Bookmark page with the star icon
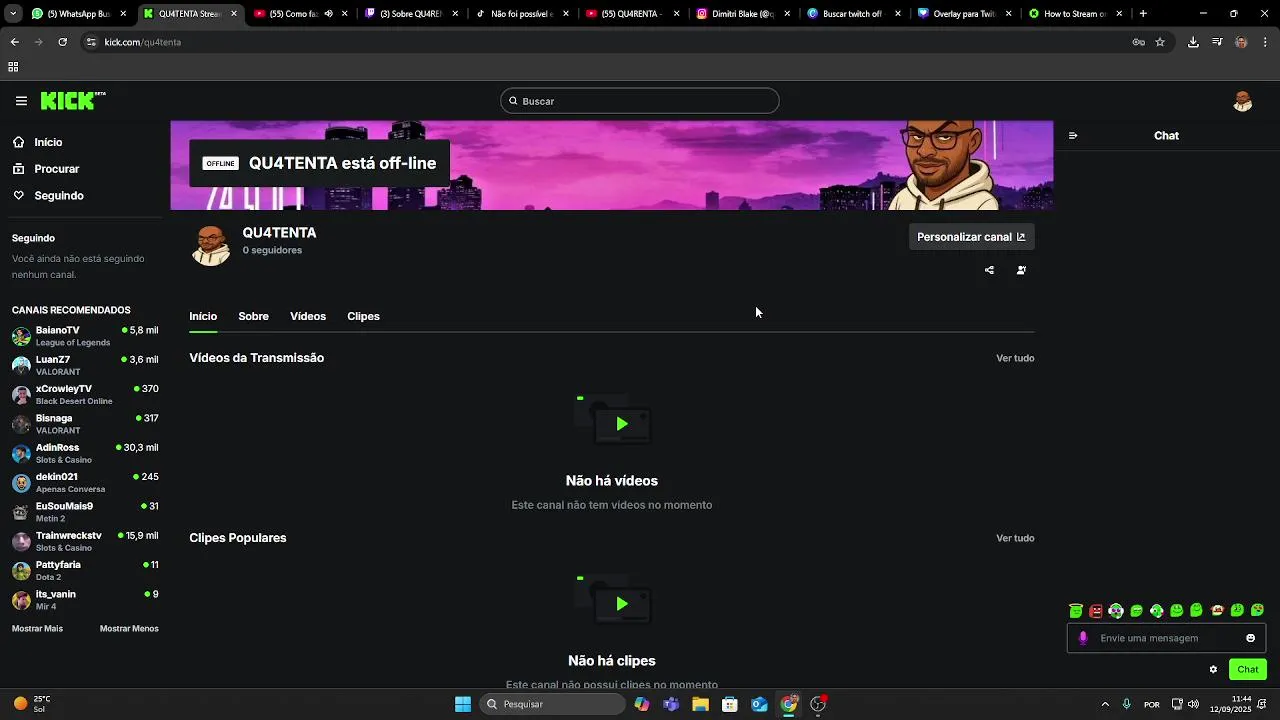The image size is (1280, 720). click(1160, 42)
